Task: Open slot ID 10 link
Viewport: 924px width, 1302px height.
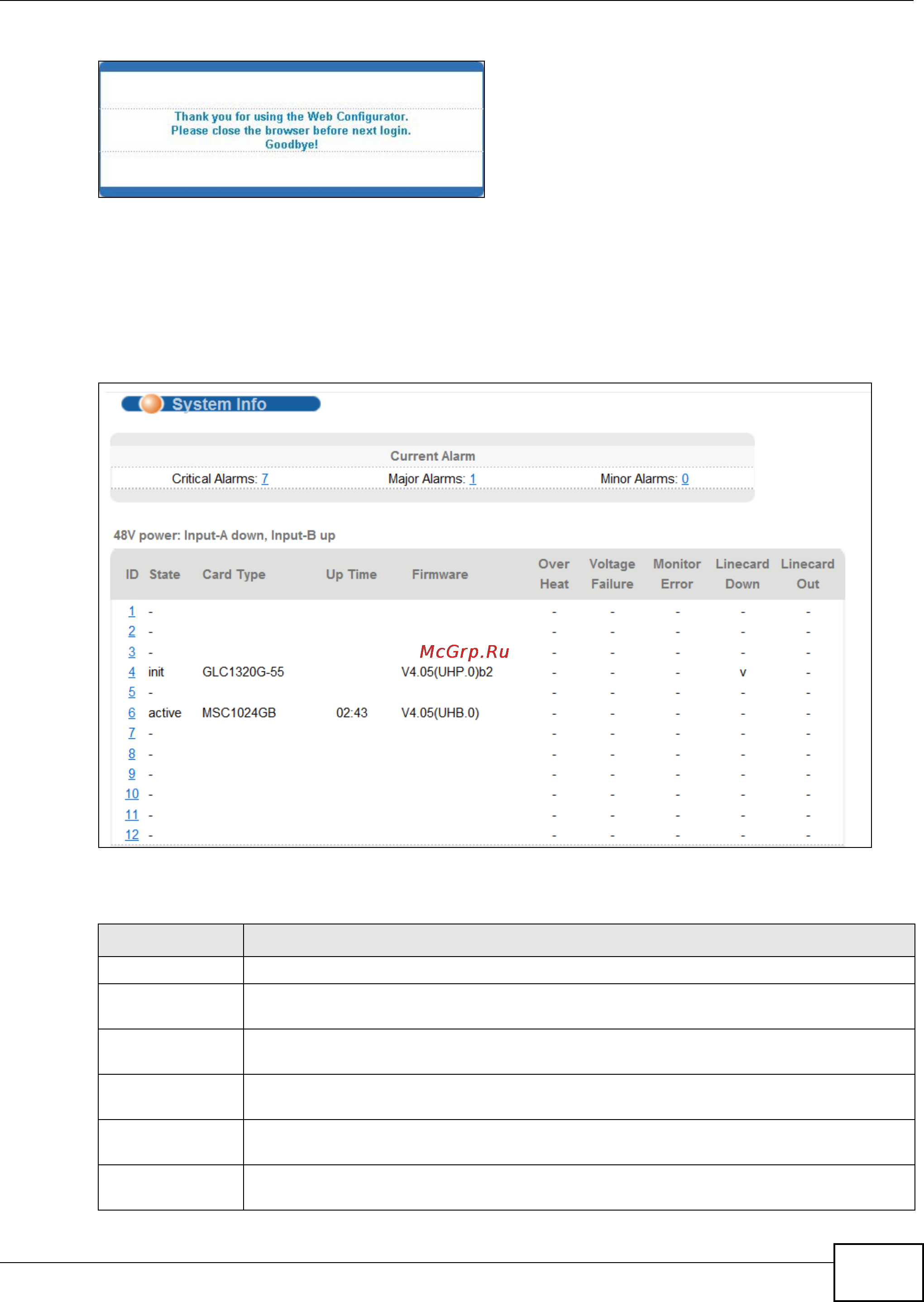Action: (x=131, y=794)
